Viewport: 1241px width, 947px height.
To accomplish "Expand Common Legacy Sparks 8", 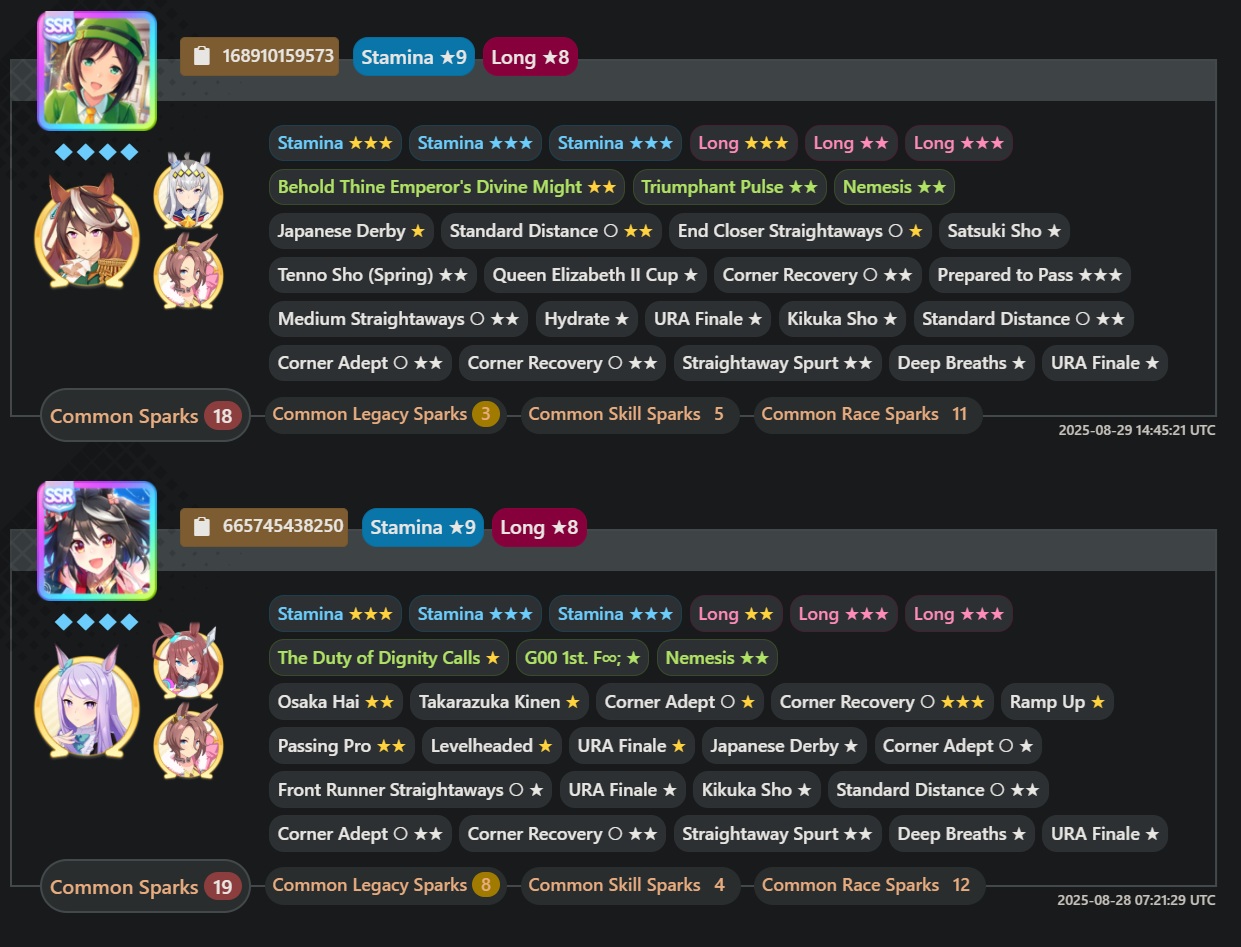I will coord(386,885).
